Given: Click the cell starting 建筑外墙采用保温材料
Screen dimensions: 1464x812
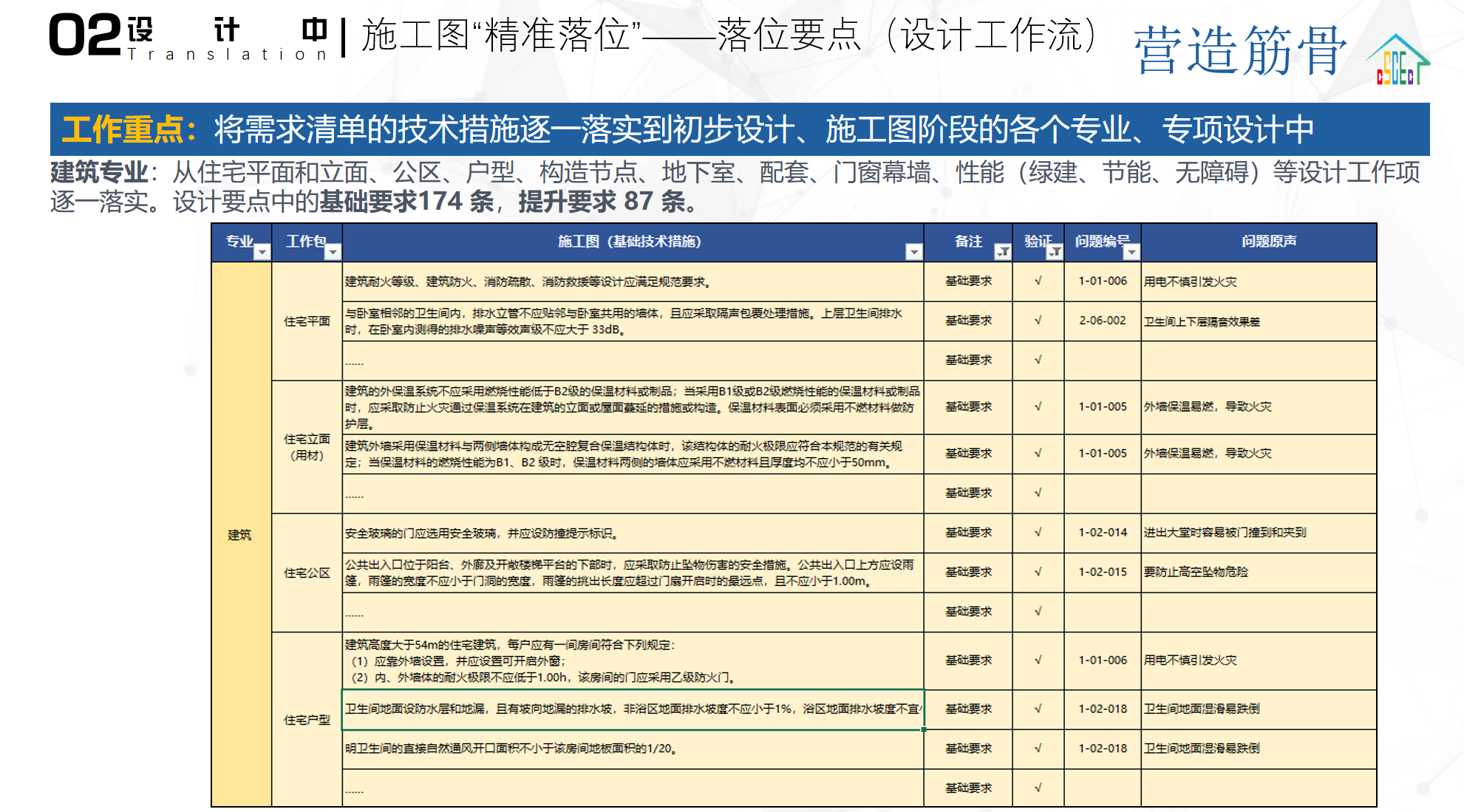Looking at the screenshot, I should tap(633, 454).
